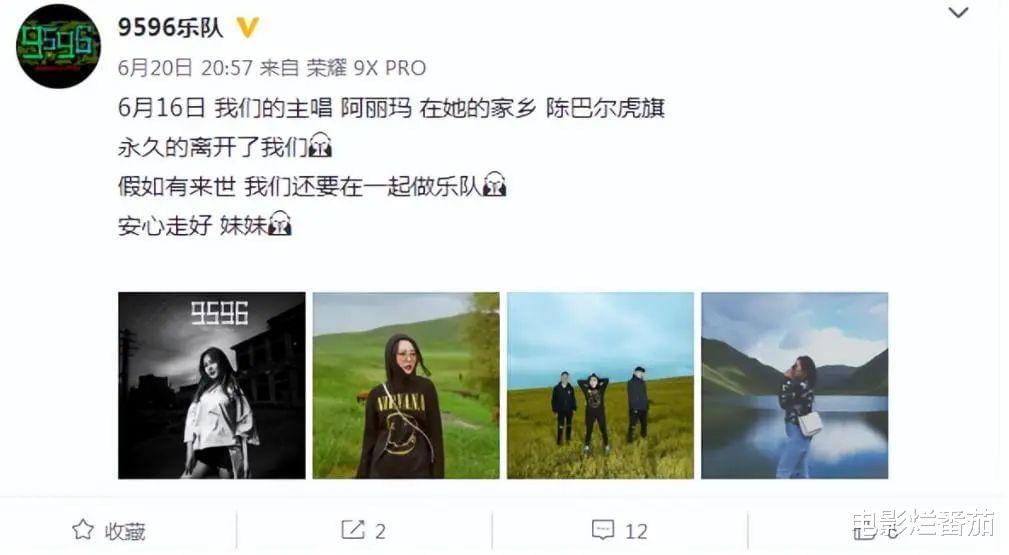This screenshot has height=555, width=1009.
Task: Click crying emoji after 妹妹
Action: 279,225
